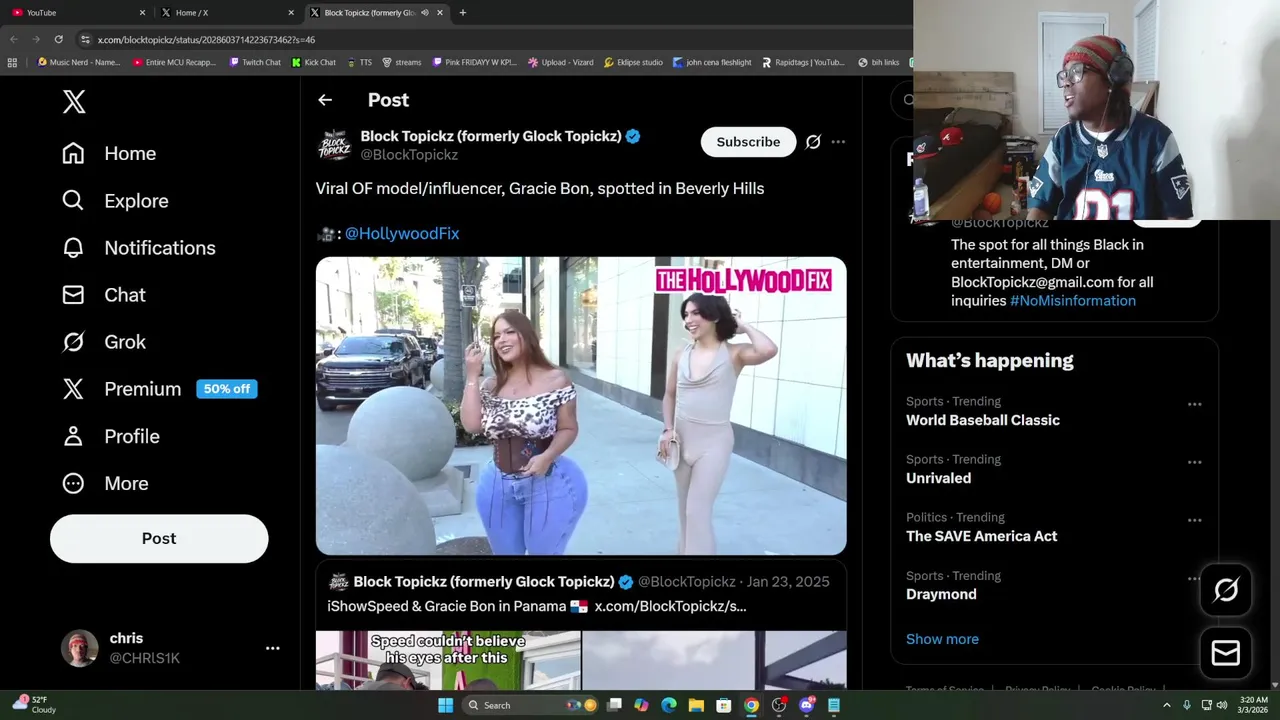Open the Kick Chat bookmark
The width and height of the screenshot is (1280, 720).
[x=314, y=62]
